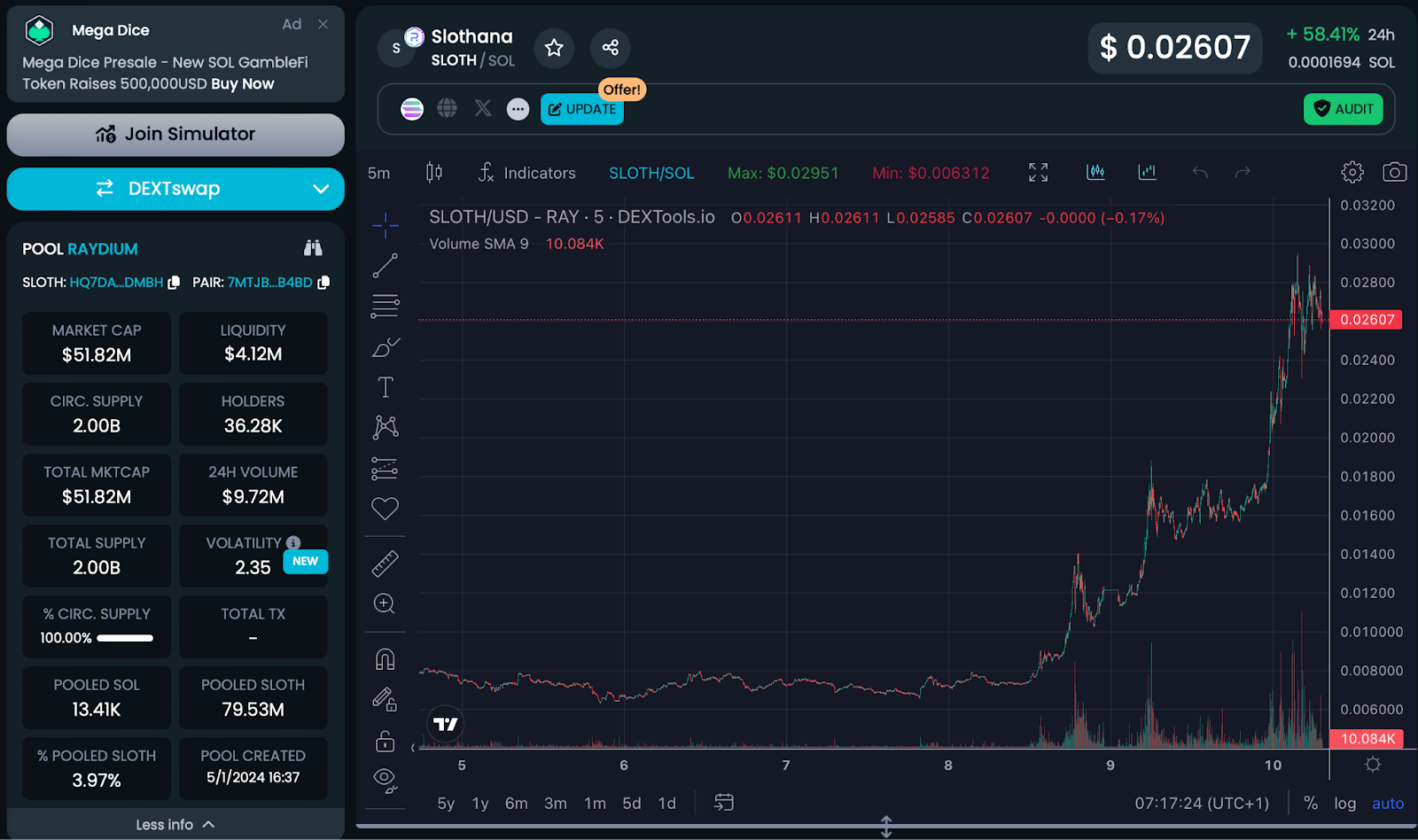Open the token website globe icon

click(x=448, y=108)
